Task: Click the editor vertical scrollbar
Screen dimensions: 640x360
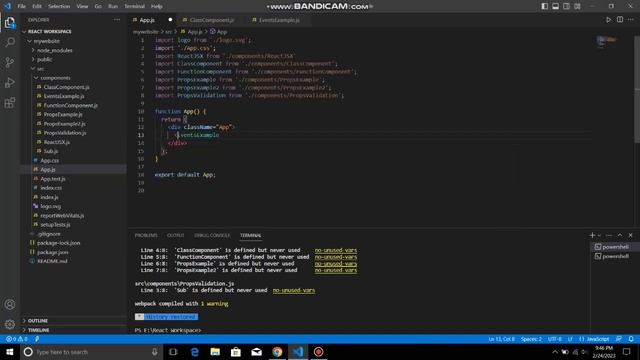Action: tap(637, 88)
